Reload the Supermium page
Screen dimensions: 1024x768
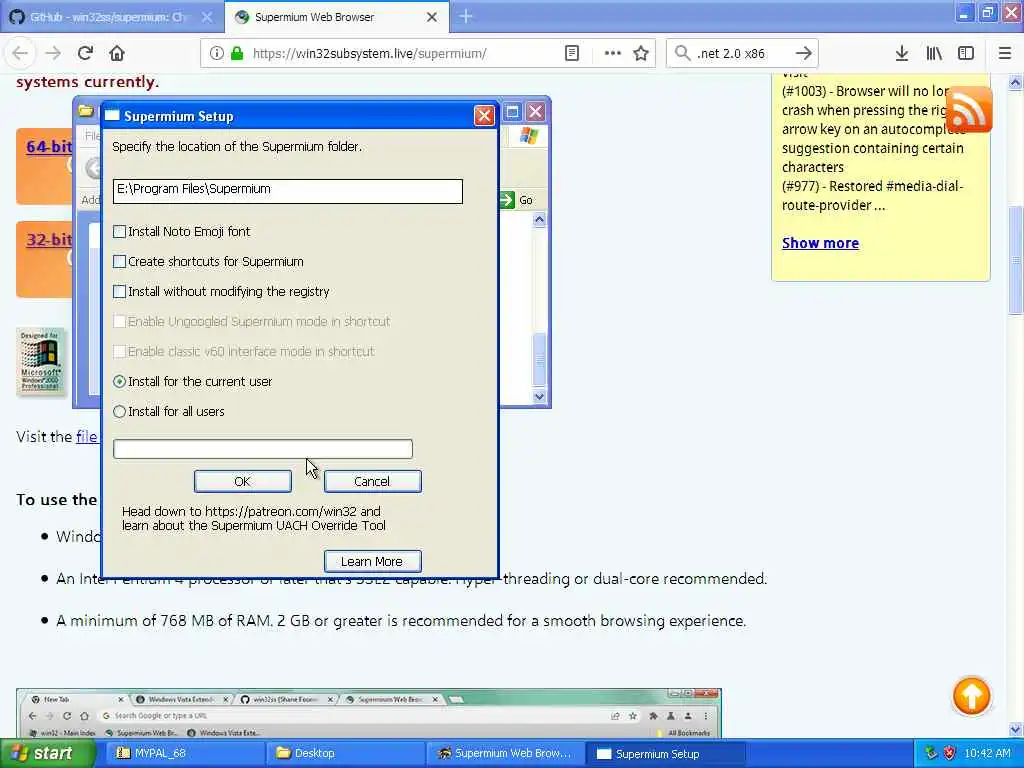click(x=85, y=53)
